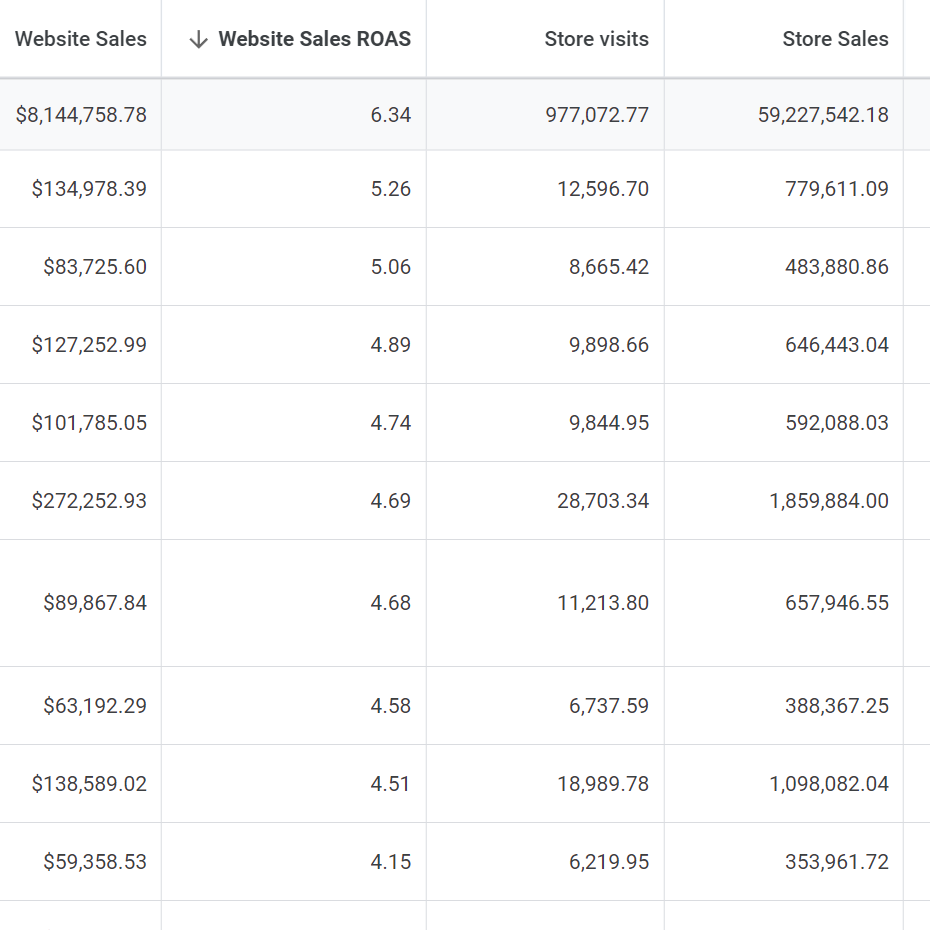This screenshot has width=930, height=930.
Task: Click Store visits cell 18,989.78
Action: (x=603, y=784)
